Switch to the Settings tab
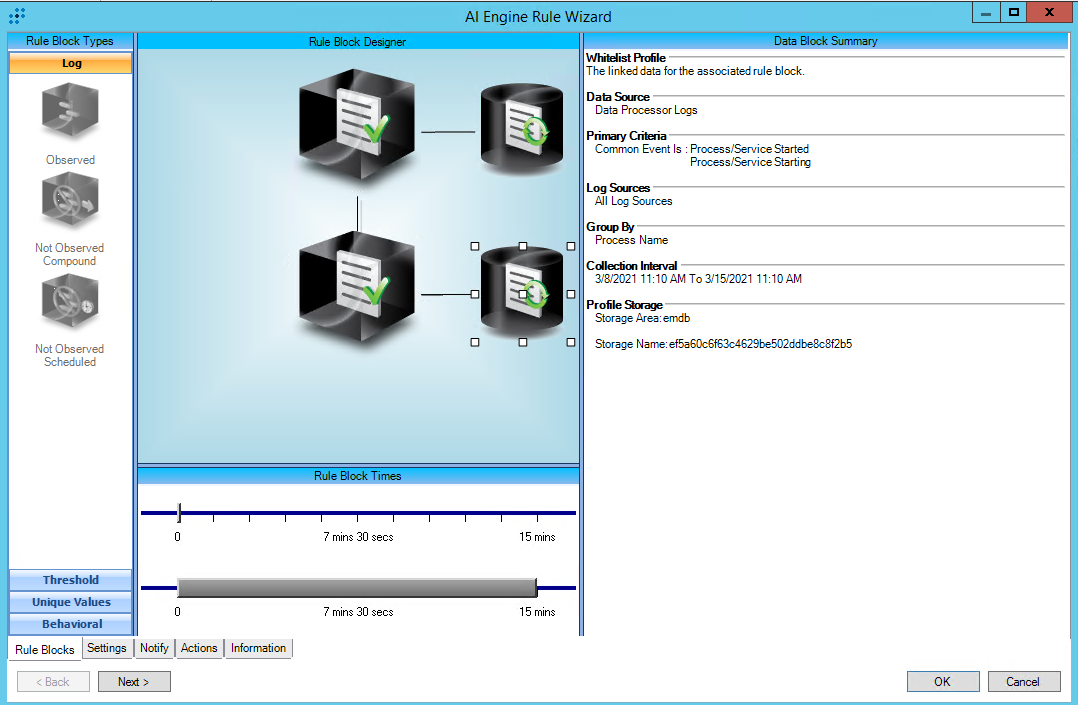 pyautogui.click(x=107, y=648)
